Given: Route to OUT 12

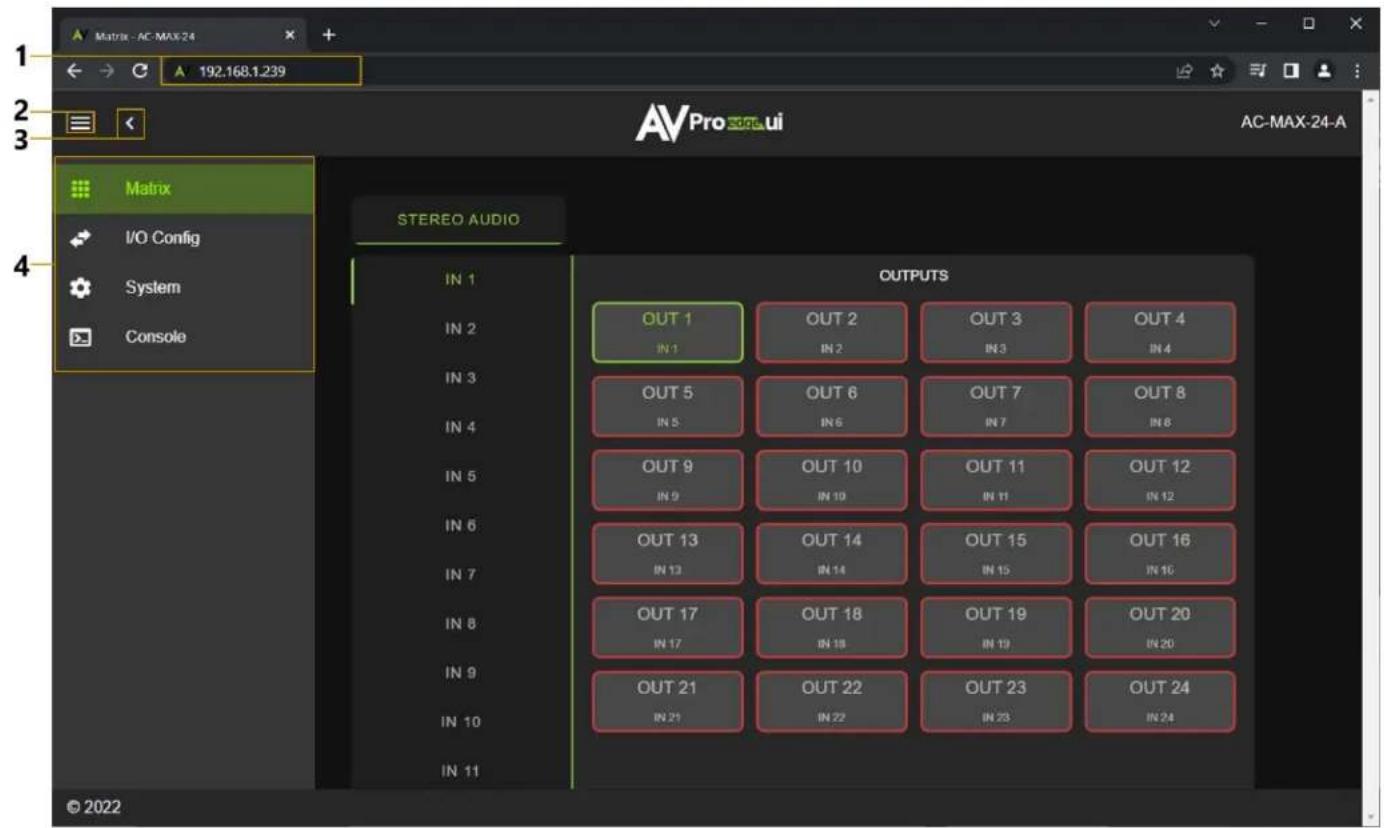Looking at the screenshot, I should pyautogui.click(x=1160, y=480).
